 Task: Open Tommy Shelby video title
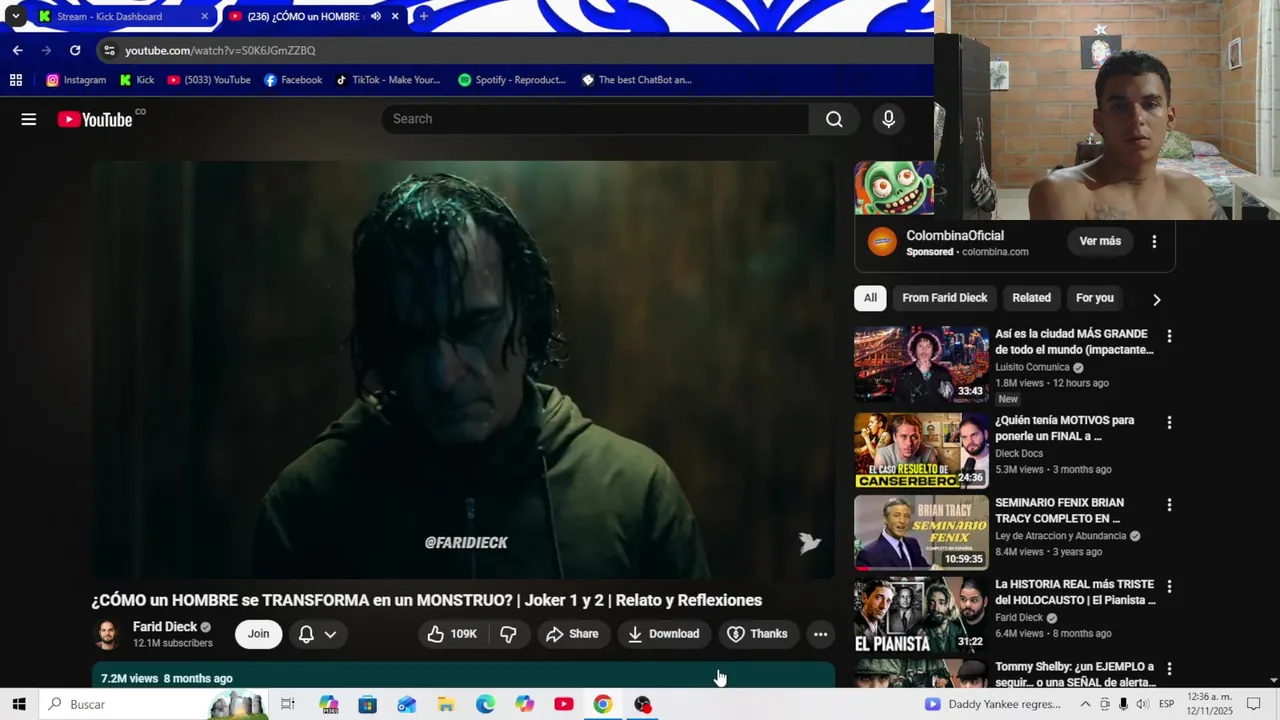pyautogui.click(x=1075, y=674)
